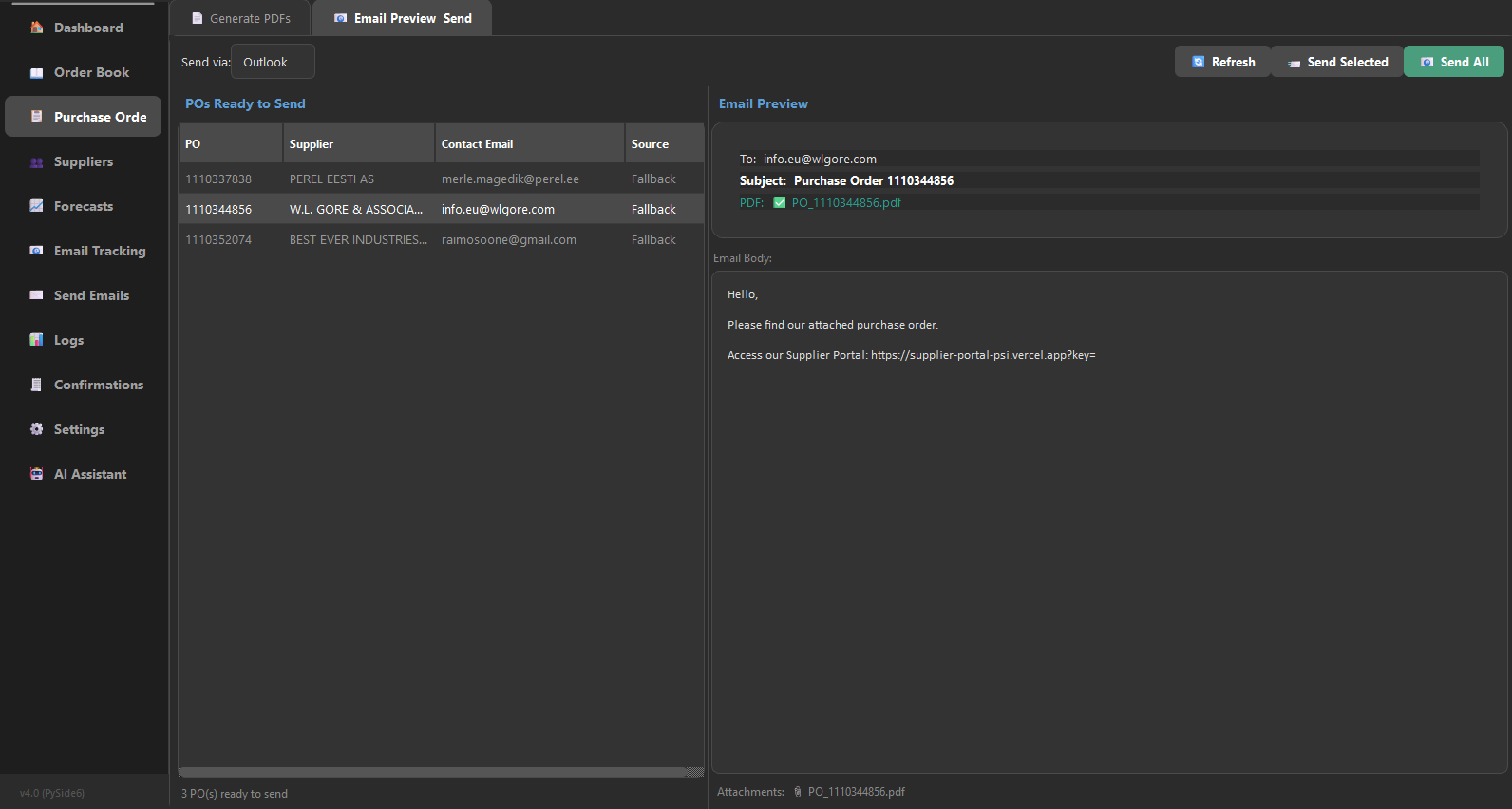
Task: Click the Forecasts chart icon
Action: click(x=36, y=206)
